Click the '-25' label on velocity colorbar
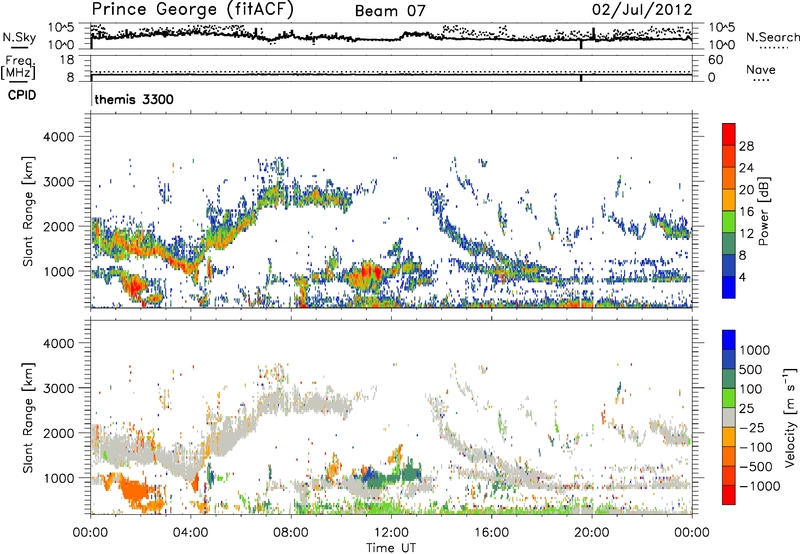This screenshot has width=800, height=554. click(752, 427)
